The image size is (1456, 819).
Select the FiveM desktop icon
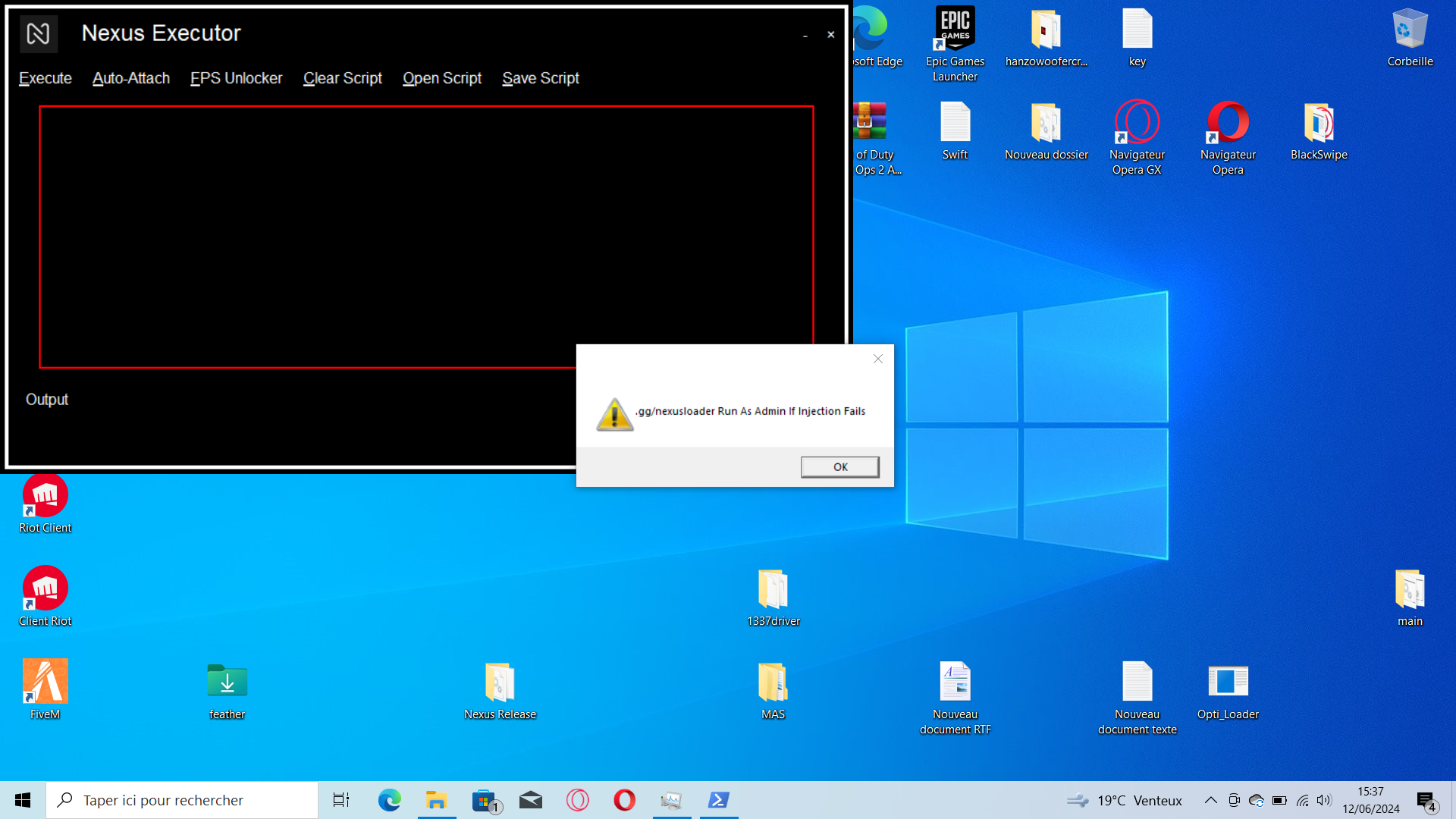click(45, 681)
